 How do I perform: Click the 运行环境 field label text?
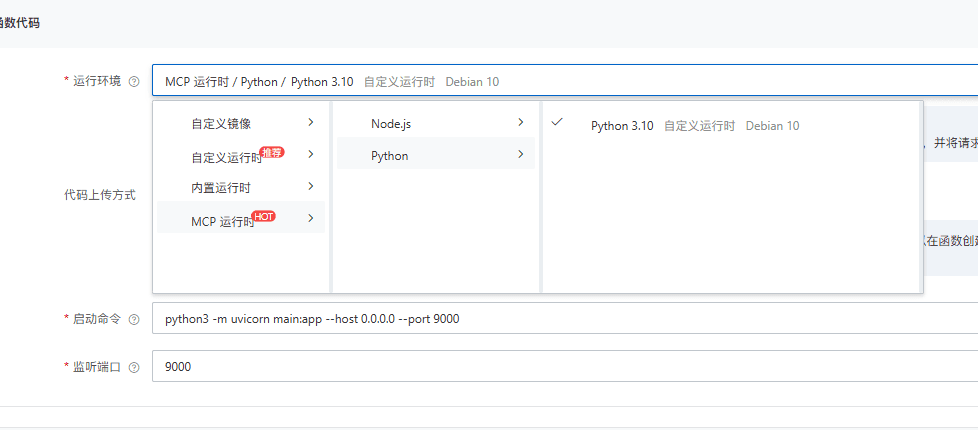(x=97, y=81)
